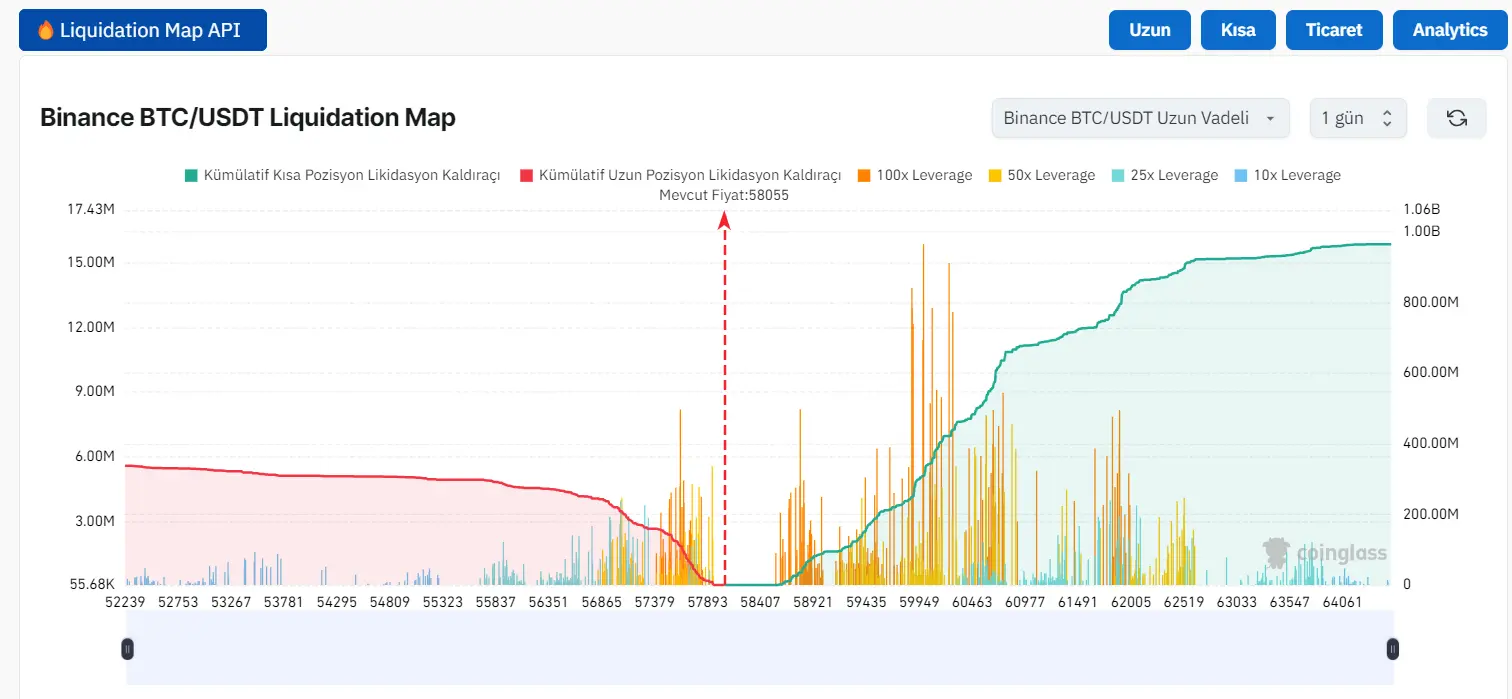
Task: Click the refresh chart icon
Action: (1457, 118)
